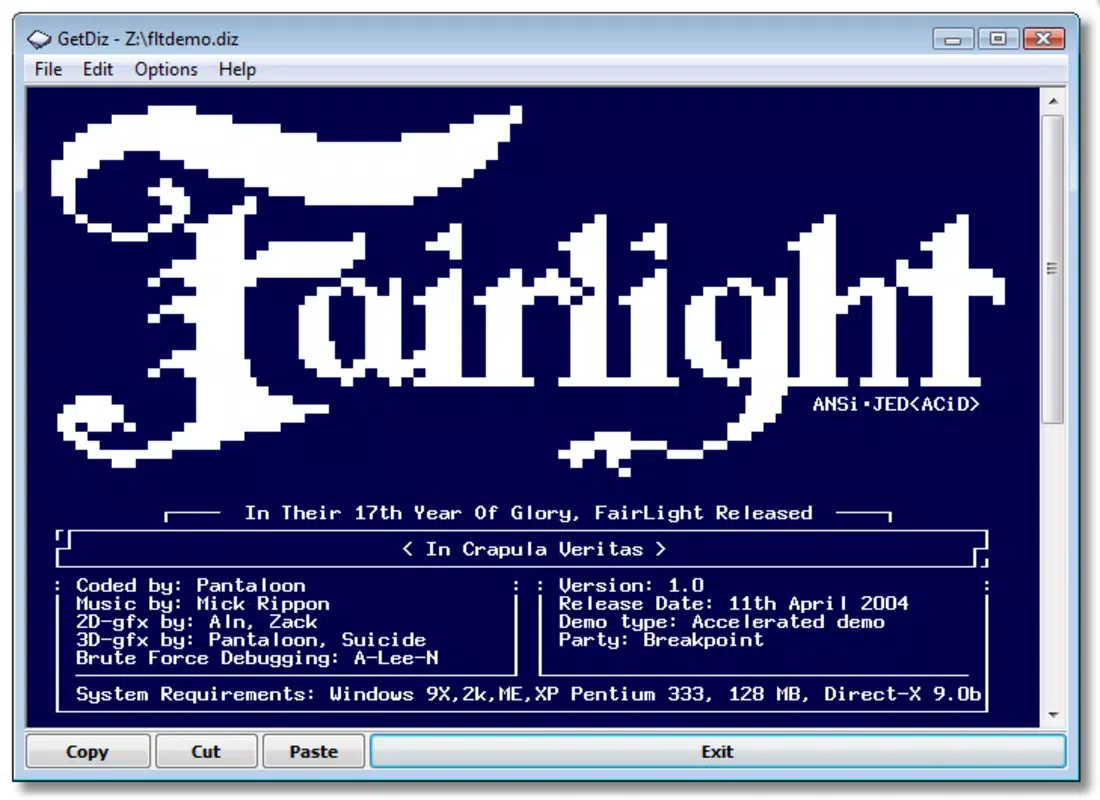This screenshot has width=1100, height=800.
Task: Click the ANSi JED<ACiD> signature text
Action: [x=896, y=404]
